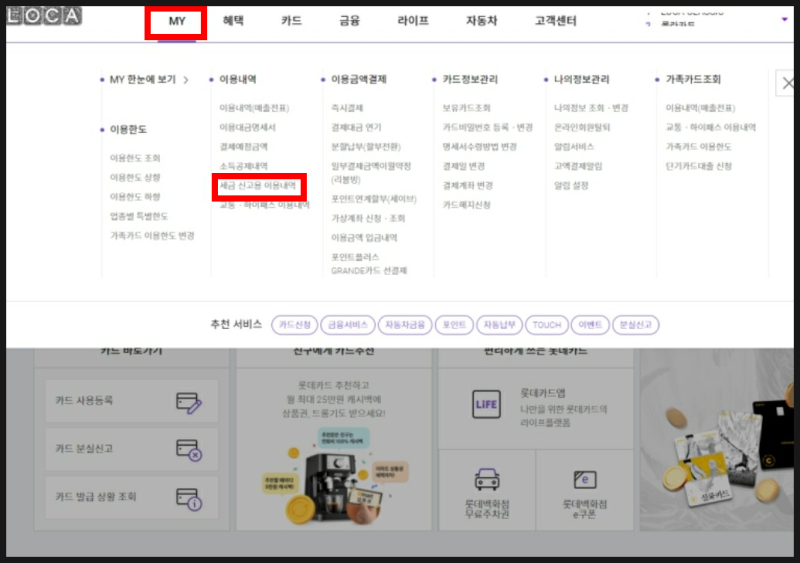The image size is (800, 563).
Task: Click the 이벤트 pill button
Action: [590, 325]
